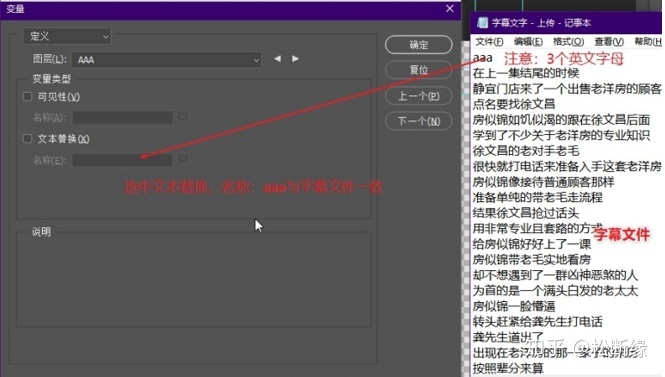
Task: Click the 确定 button
Action: (x=418, y=45)
